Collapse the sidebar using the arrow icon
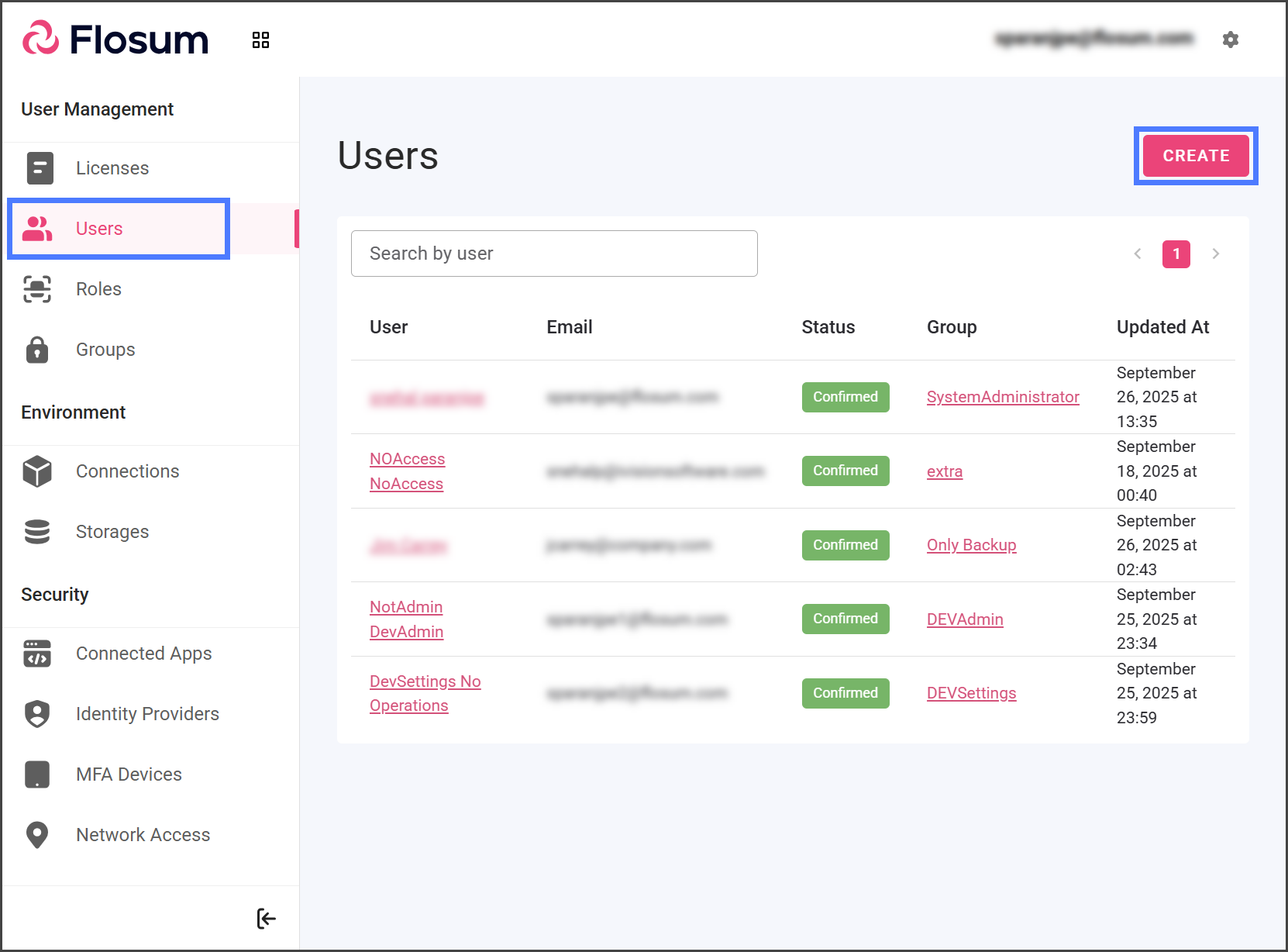Viewport: 1288px width, 952px height. pyautogui.click(x=266, y=919)
